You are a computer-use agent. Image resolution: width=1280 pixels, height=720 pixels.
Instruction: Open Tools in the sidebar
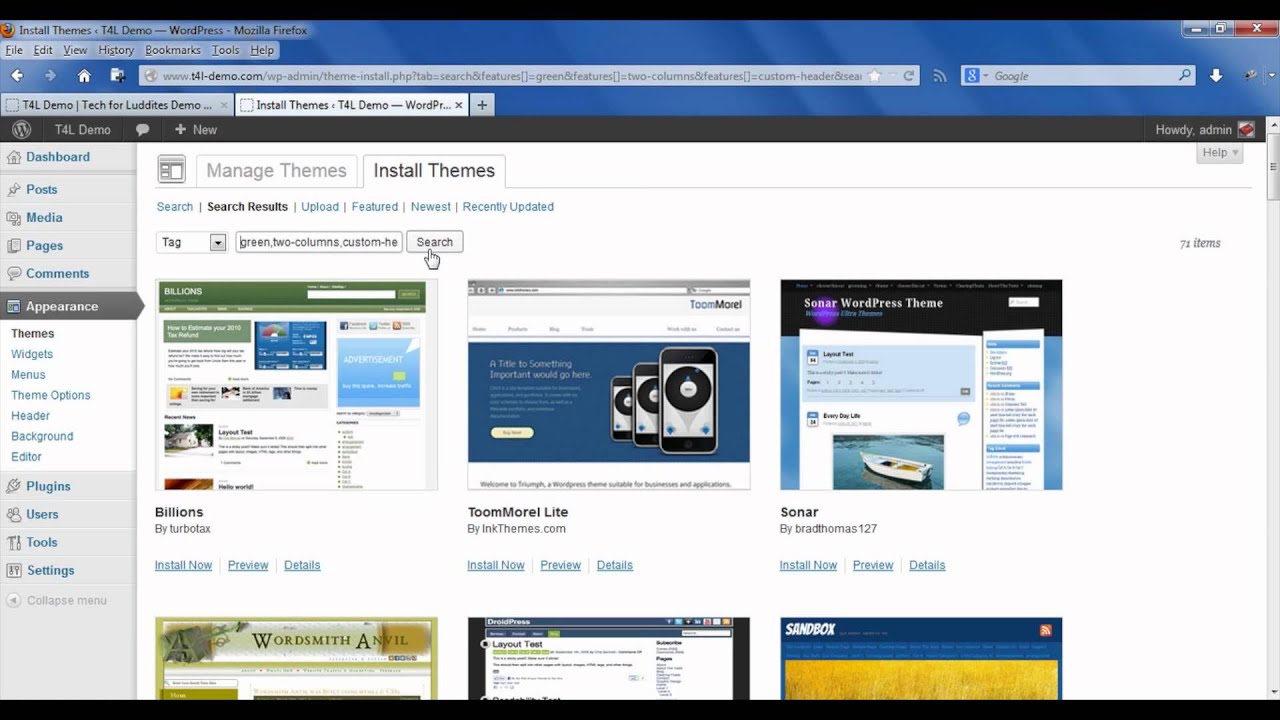click(x=41, y=542)
